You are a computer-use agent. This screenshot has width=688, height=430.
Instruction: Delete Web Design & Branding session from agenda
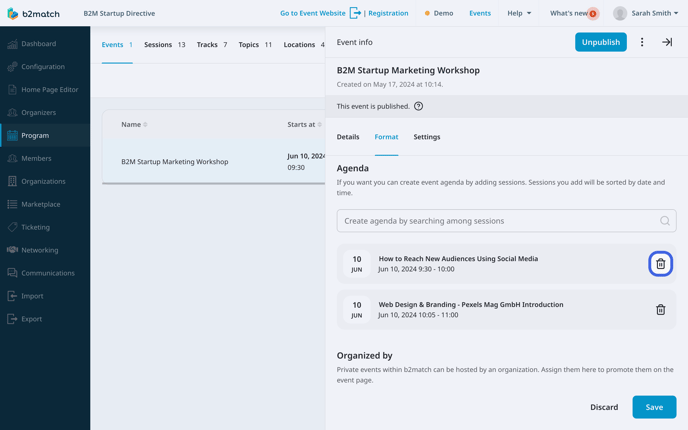[660, 309]
